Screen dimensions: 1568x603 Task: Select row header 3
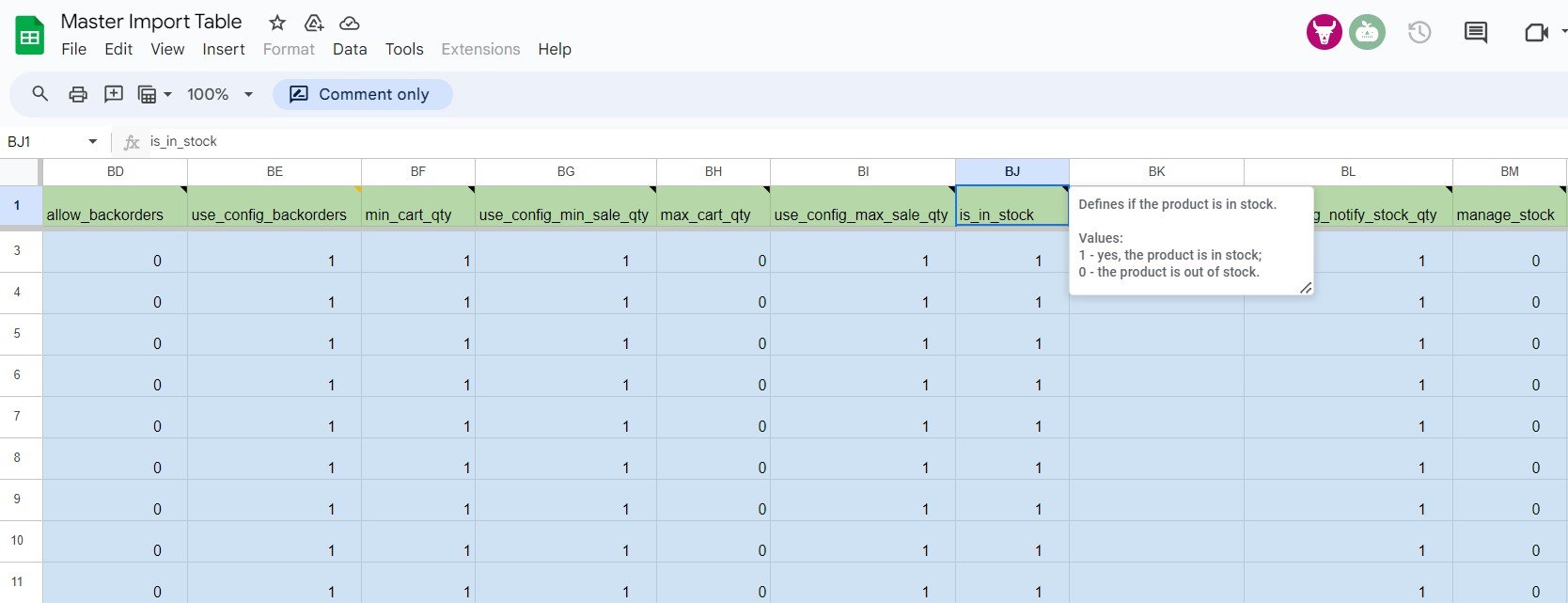19,251
